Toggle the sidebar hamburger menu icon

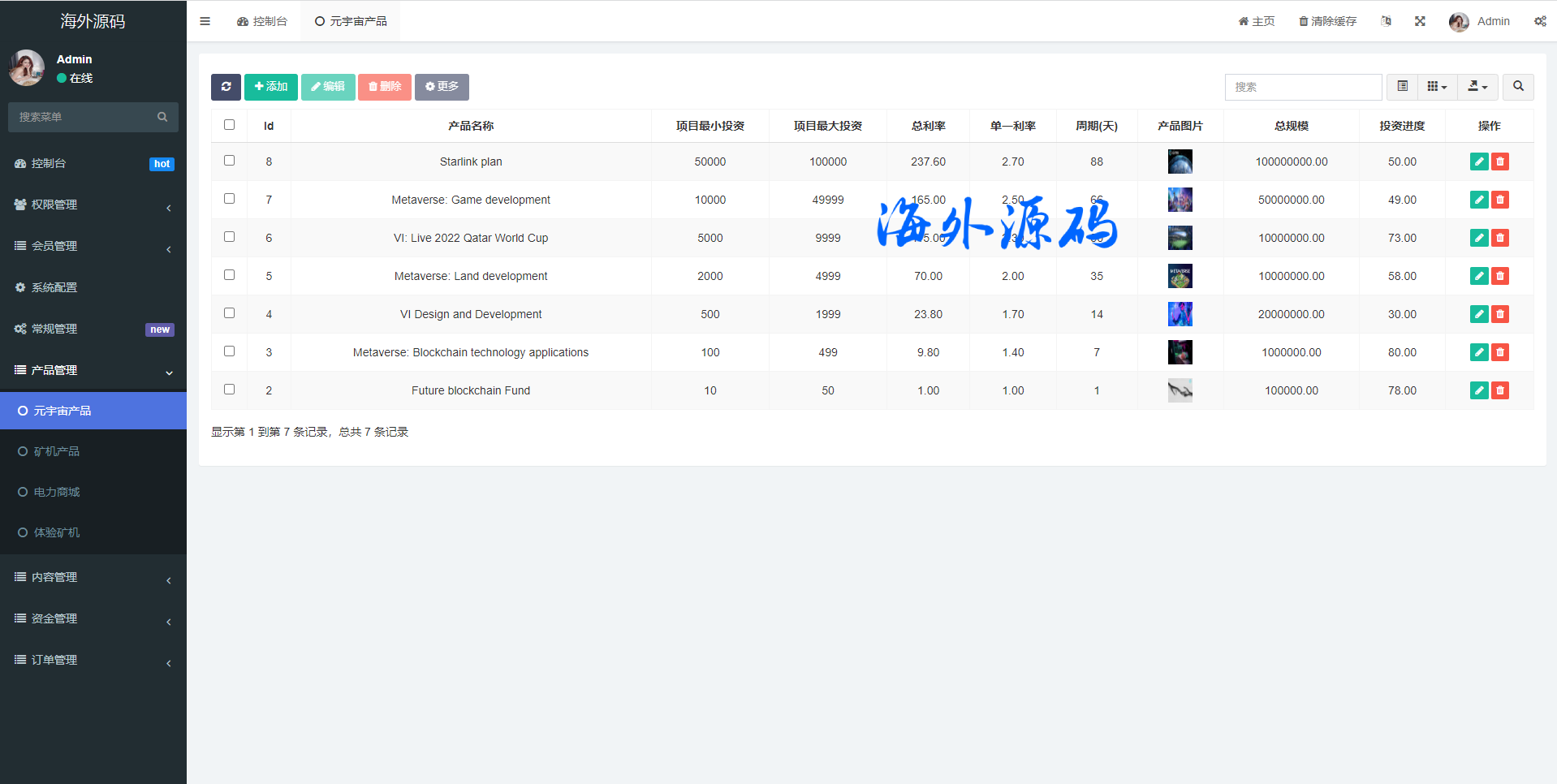click(205, 21)
